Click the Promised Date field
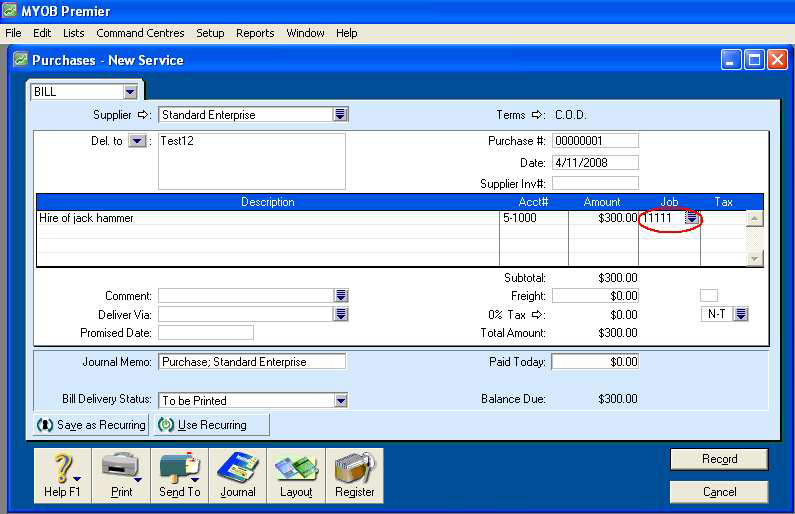Screen dimensions: 795x514 pos(206,333)
